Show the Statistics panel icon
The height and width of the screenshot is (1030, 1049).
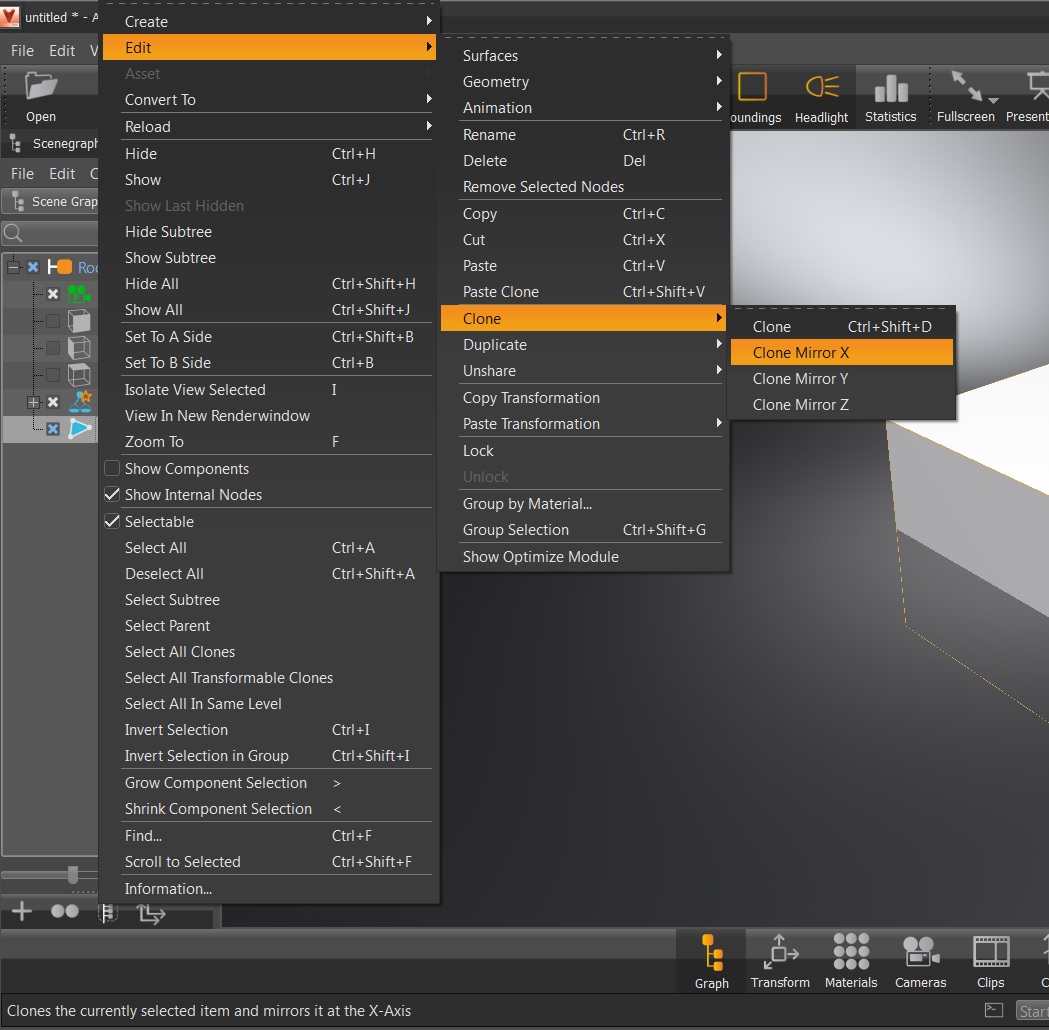click(889, 95)
